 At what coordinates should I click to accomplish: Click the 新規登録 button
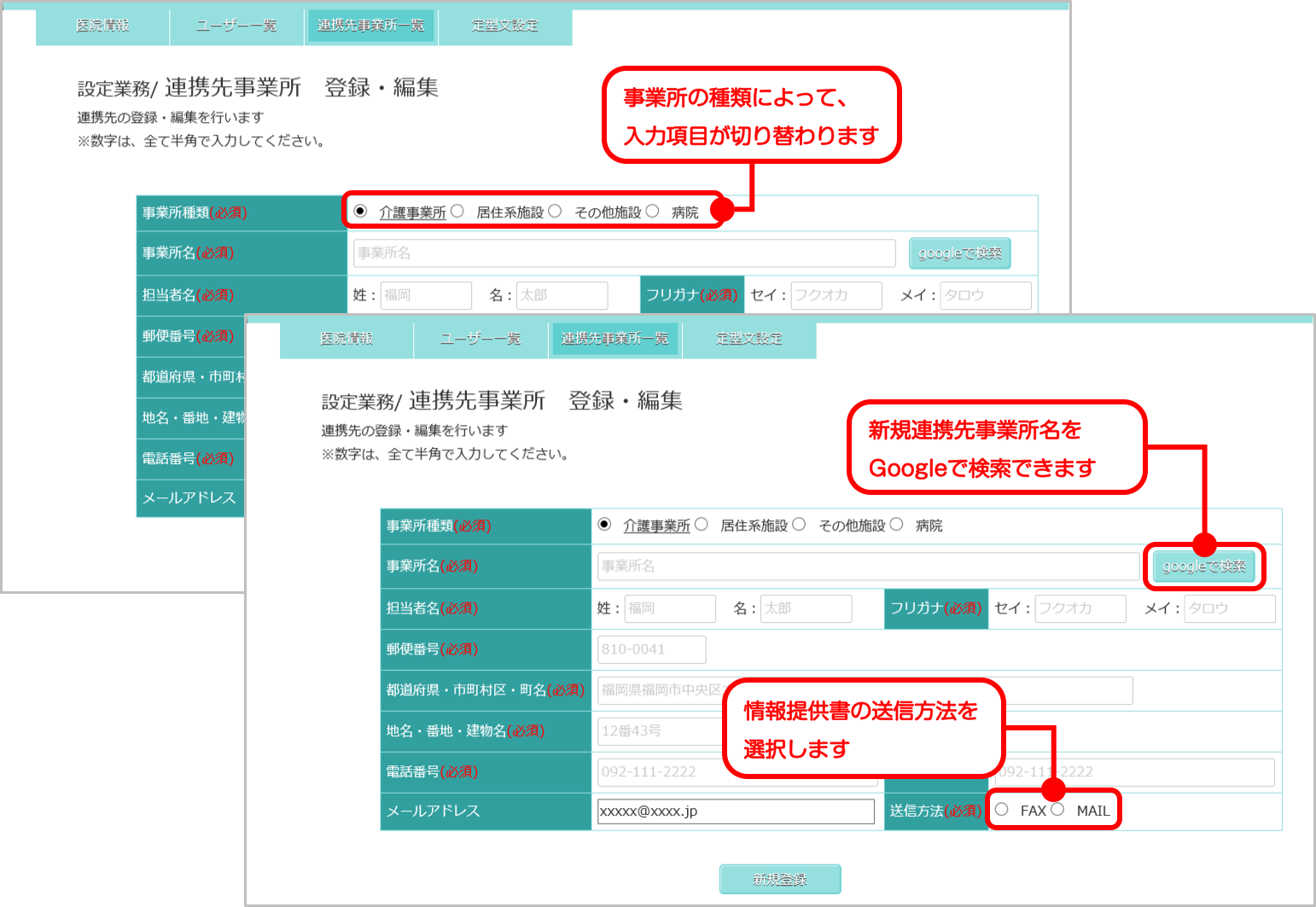[x=780, y=879]
